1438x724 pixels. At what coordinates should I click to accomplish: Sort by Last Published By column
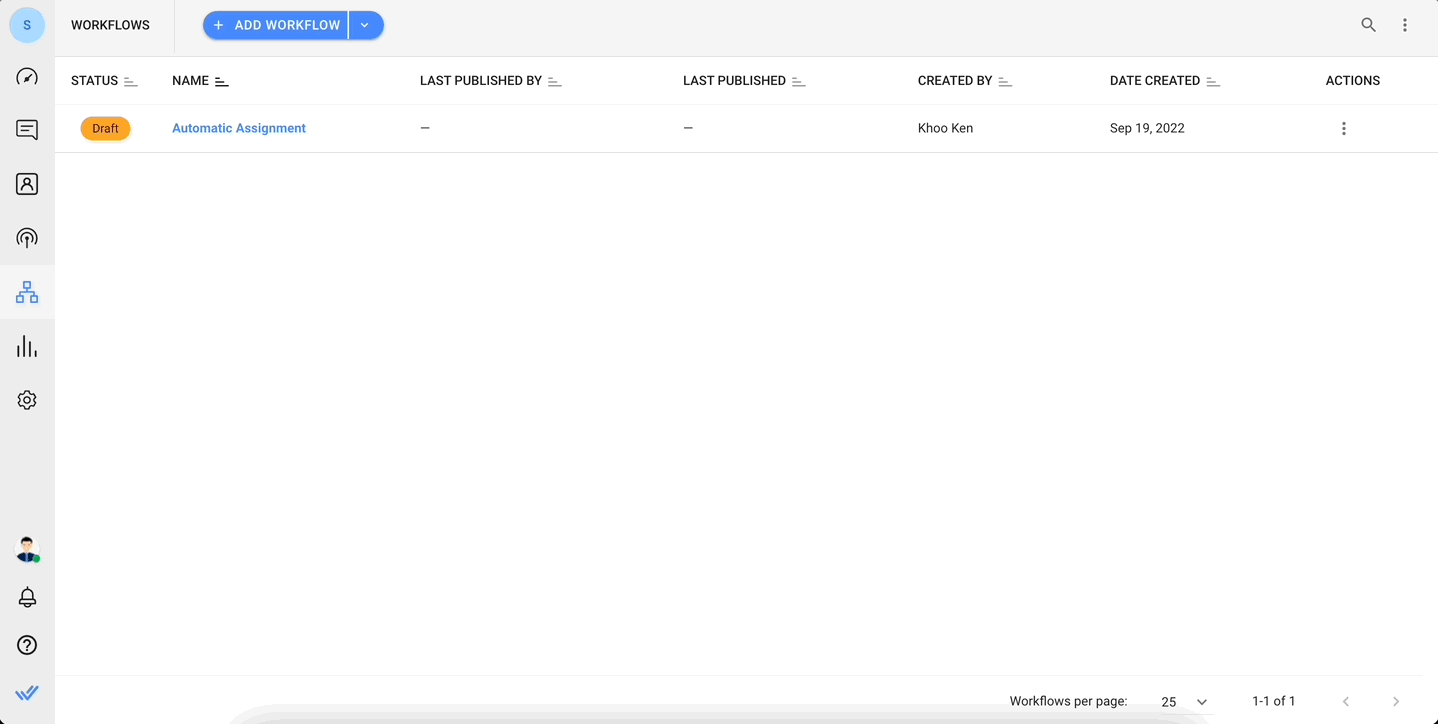click(x=555, y=81)
